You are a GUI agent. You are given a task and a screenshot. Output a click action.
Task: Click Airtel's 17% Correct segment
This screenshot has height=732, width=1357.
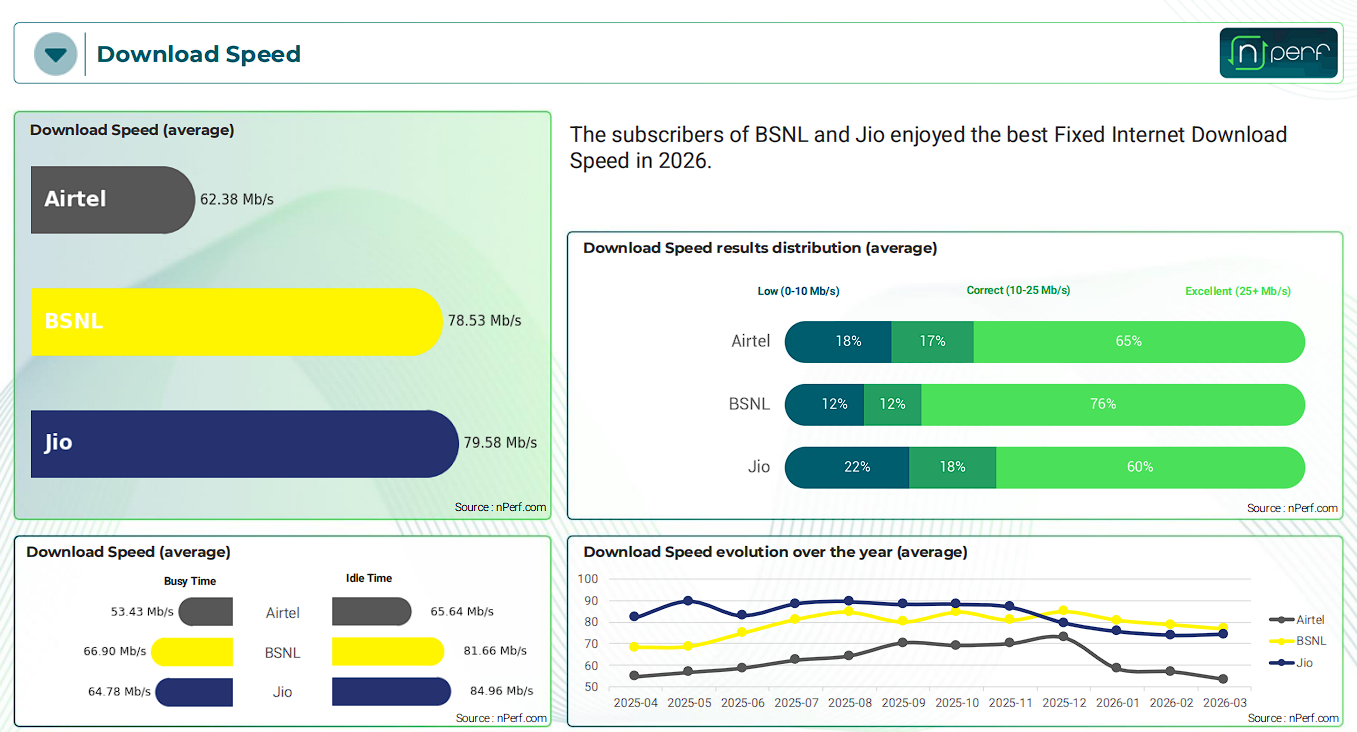click(932, 342)
